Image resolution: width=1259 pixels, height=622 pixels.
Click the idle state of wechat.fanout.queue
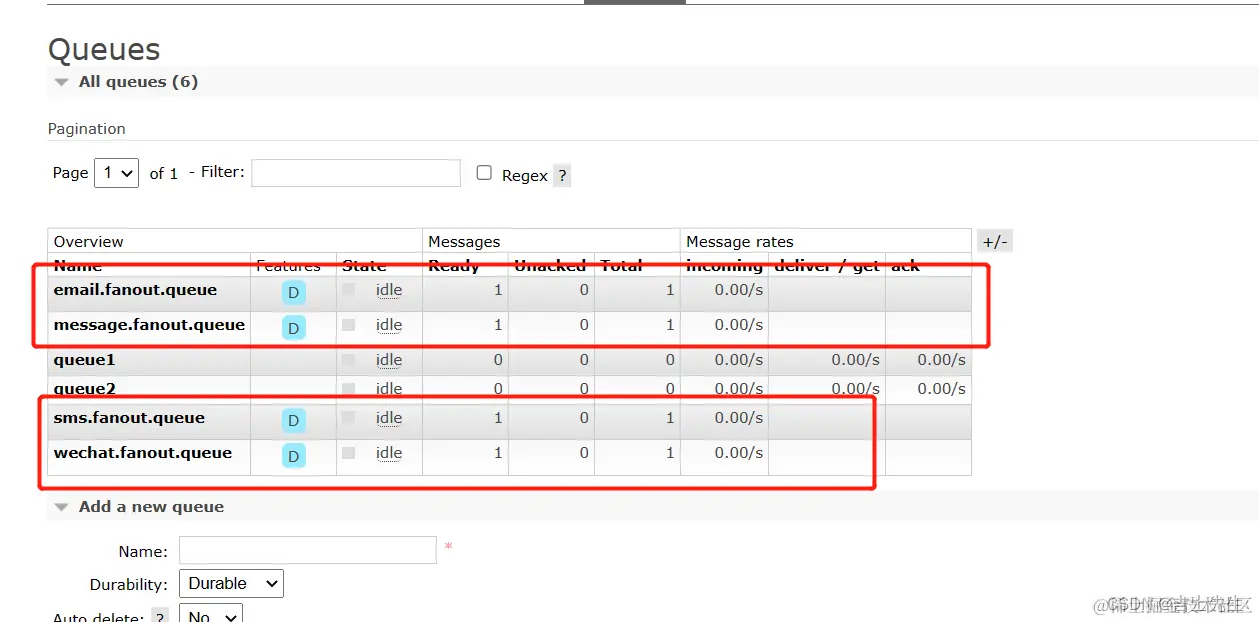click(x=389, y=453)
